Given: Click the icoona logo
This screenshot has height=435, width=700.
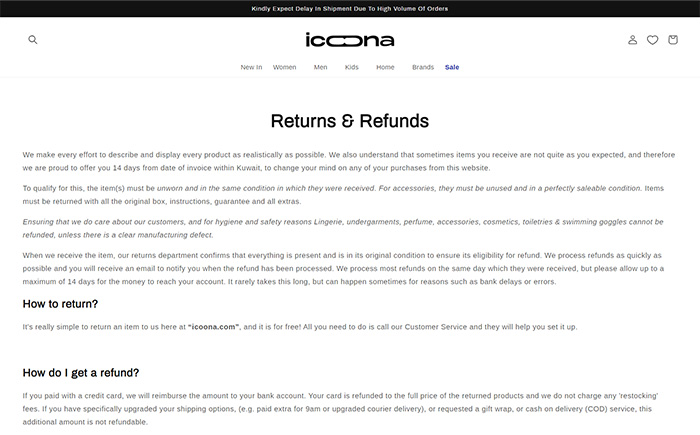Looking at the screenshot, I should 350,40.
